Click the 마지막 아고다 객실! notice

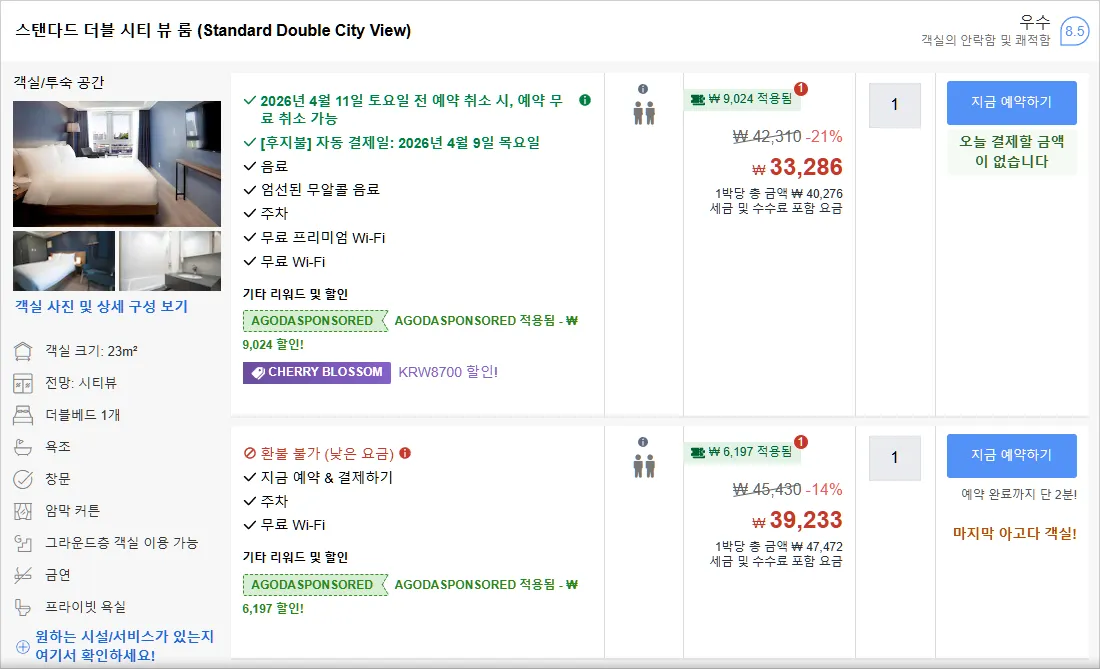(1014, 534)
